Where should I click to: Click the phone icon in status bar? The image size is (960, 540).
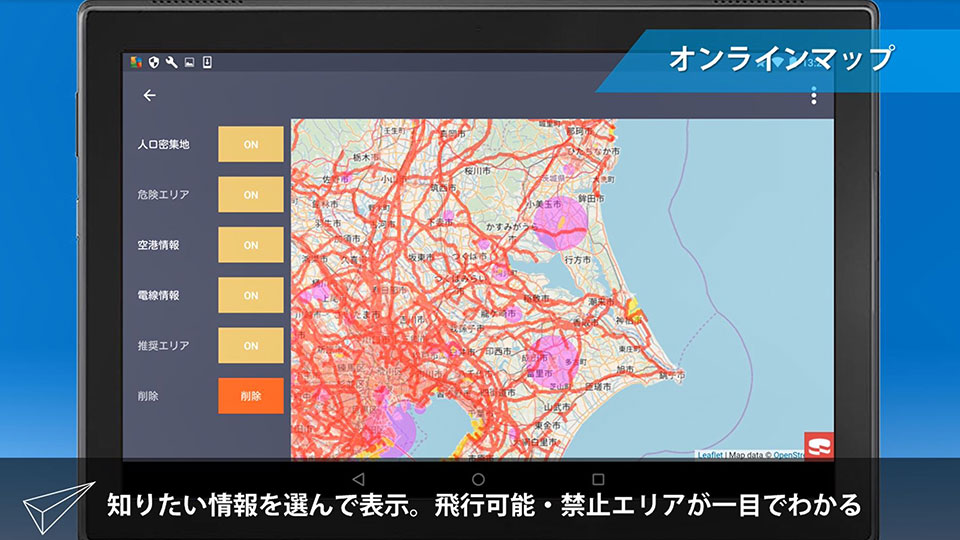[207, 62]
